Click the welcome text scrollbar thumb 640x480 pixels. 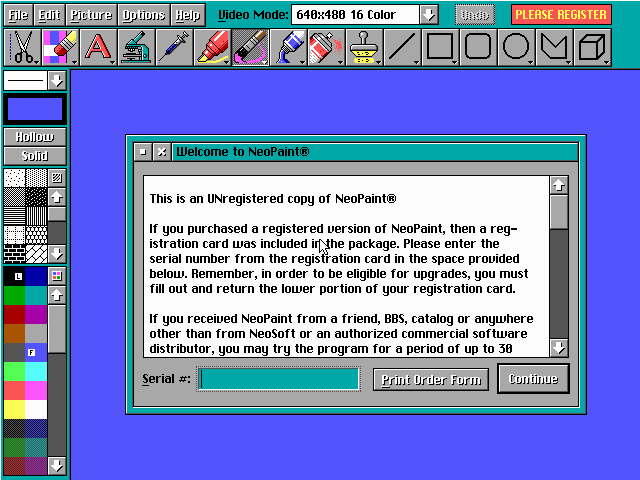[559, 212]
